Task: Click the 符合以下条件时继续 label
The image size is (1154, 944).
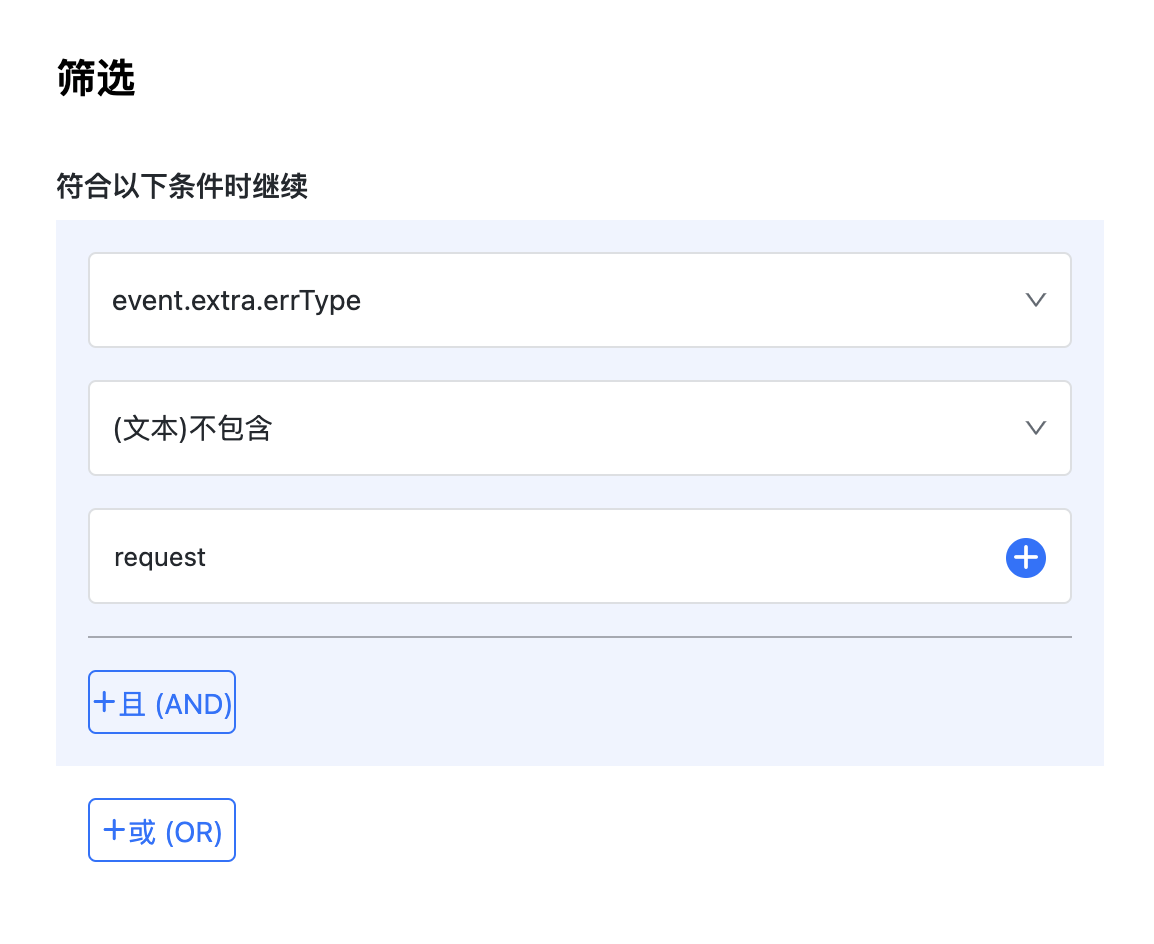Action: [182, 187]
